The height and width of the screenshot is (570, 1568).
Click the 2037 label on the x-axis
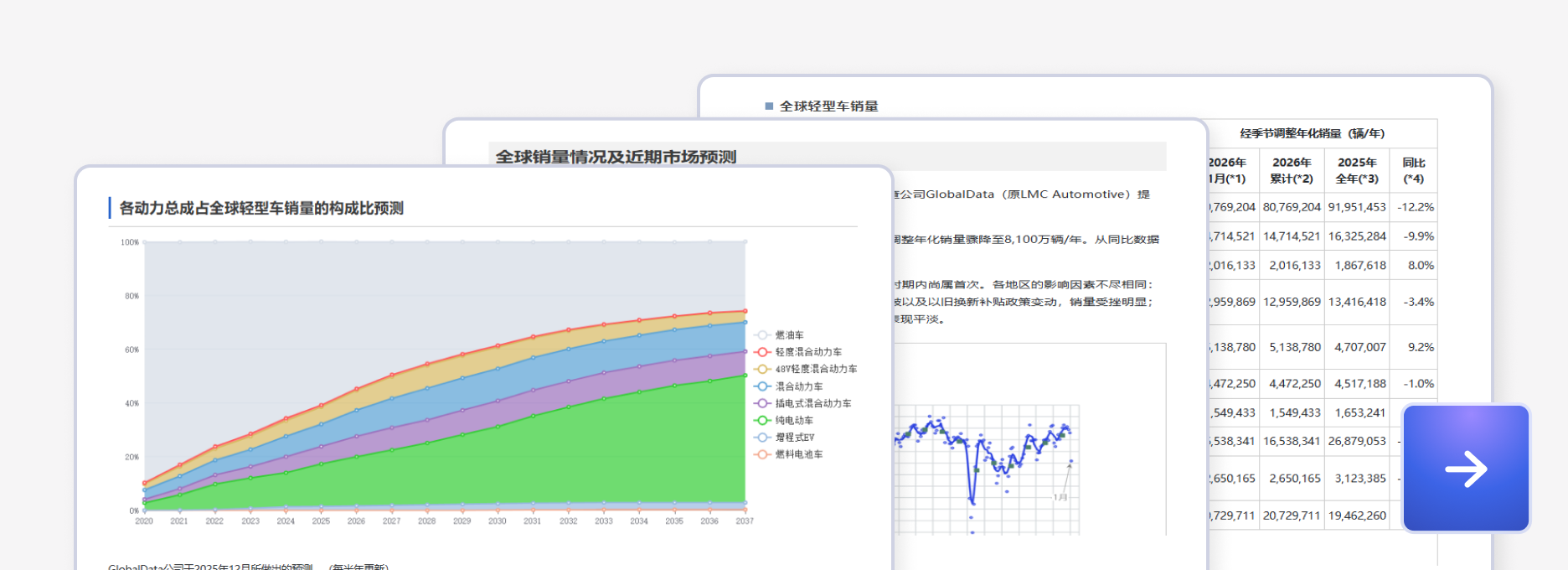[x=744, y=521]
